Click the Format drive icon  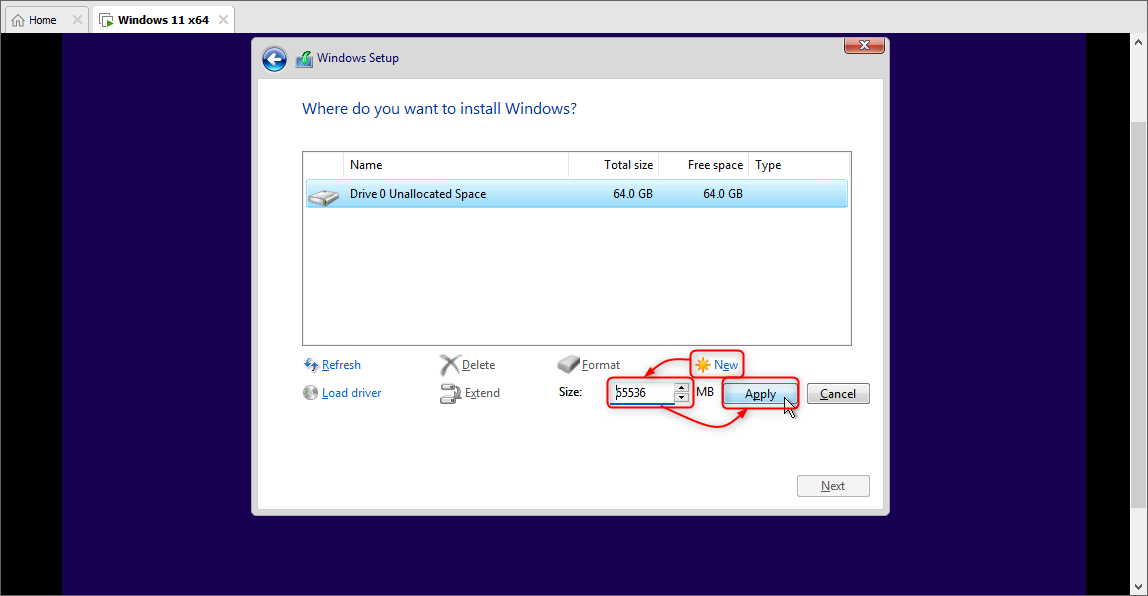tap(568, 364)
